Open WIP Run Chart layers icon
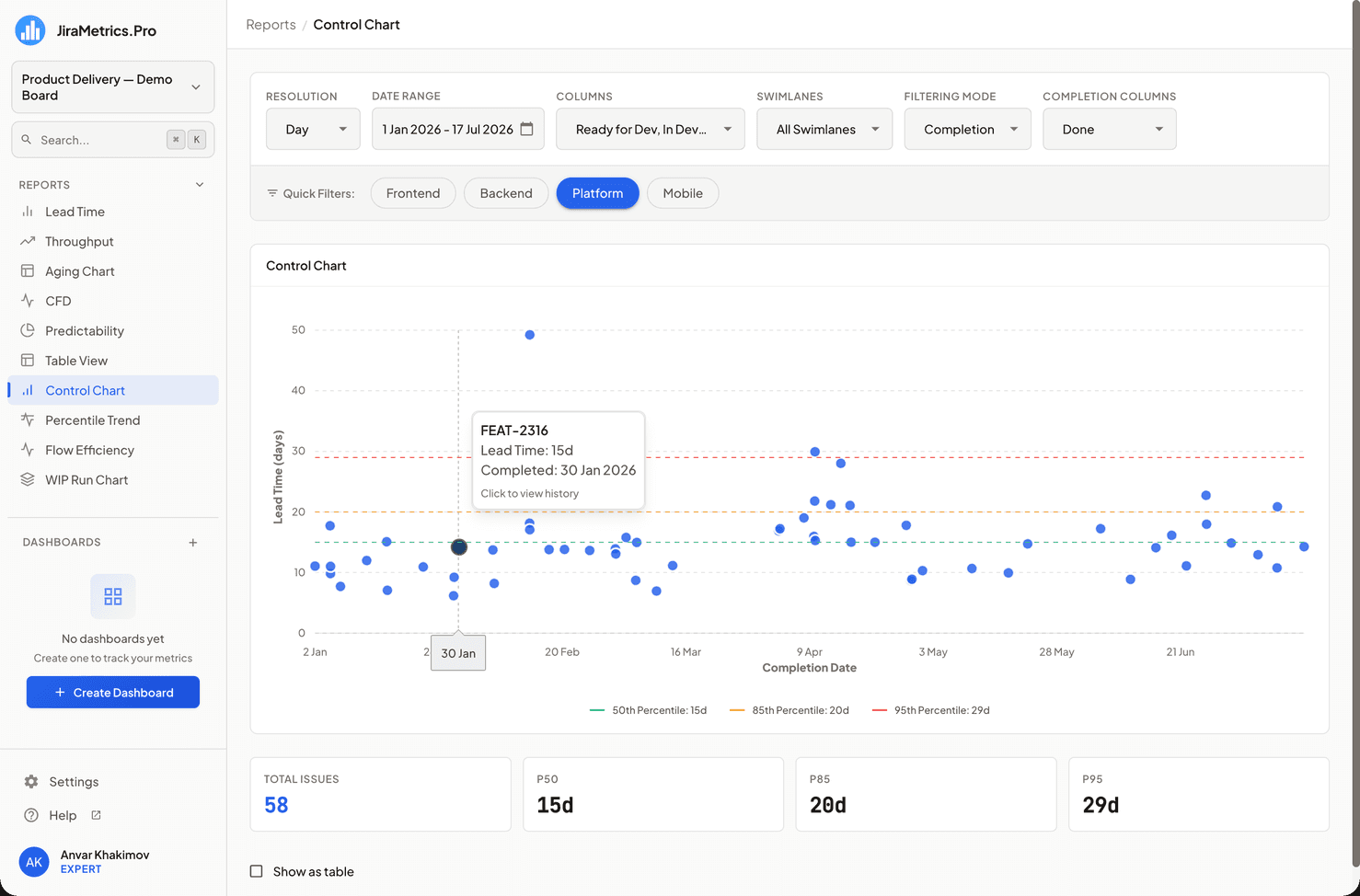The width and height of the screenshot is (1360, 896). tap(28, 479)
